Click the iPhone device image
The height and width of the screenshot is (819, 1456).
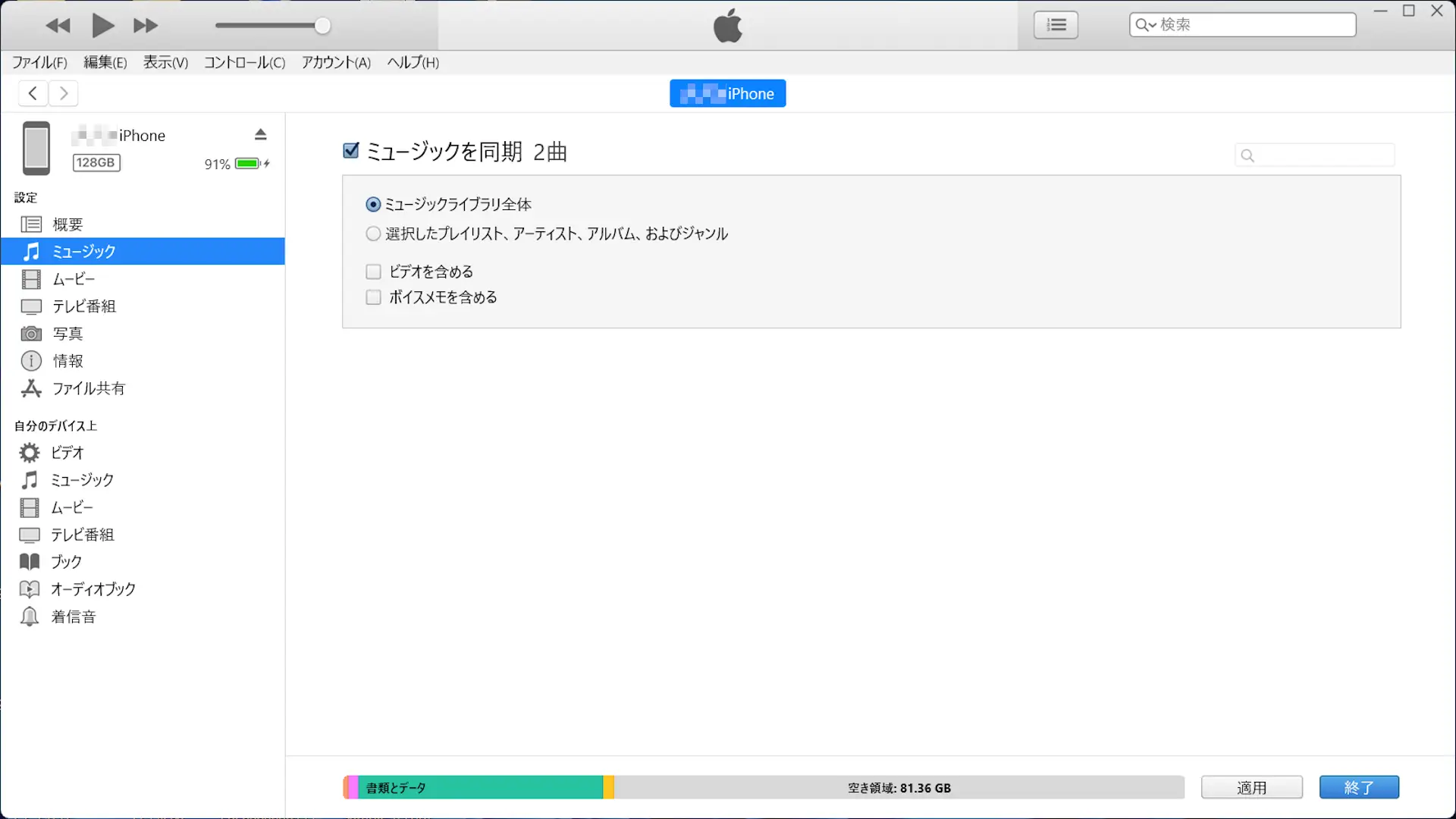[x=36, y=148]
